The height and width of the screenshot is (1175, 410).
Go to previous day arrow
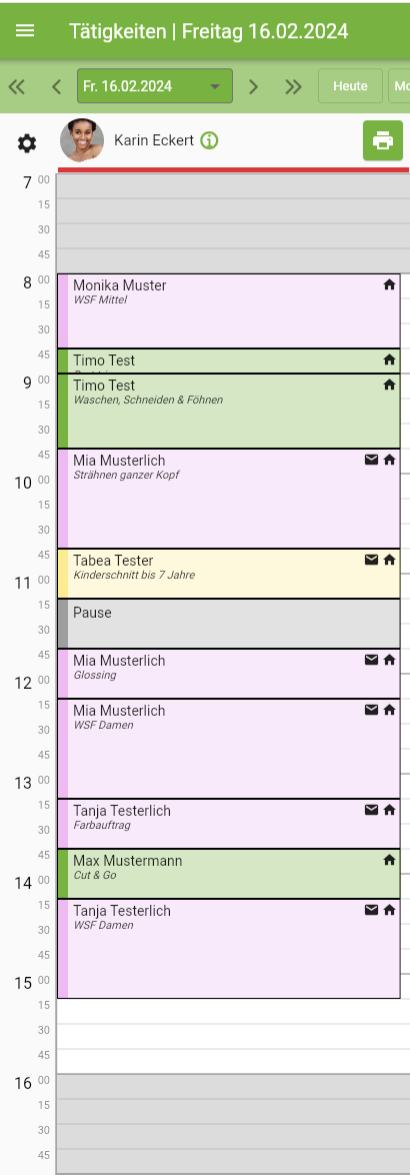[x=56, y=86]
